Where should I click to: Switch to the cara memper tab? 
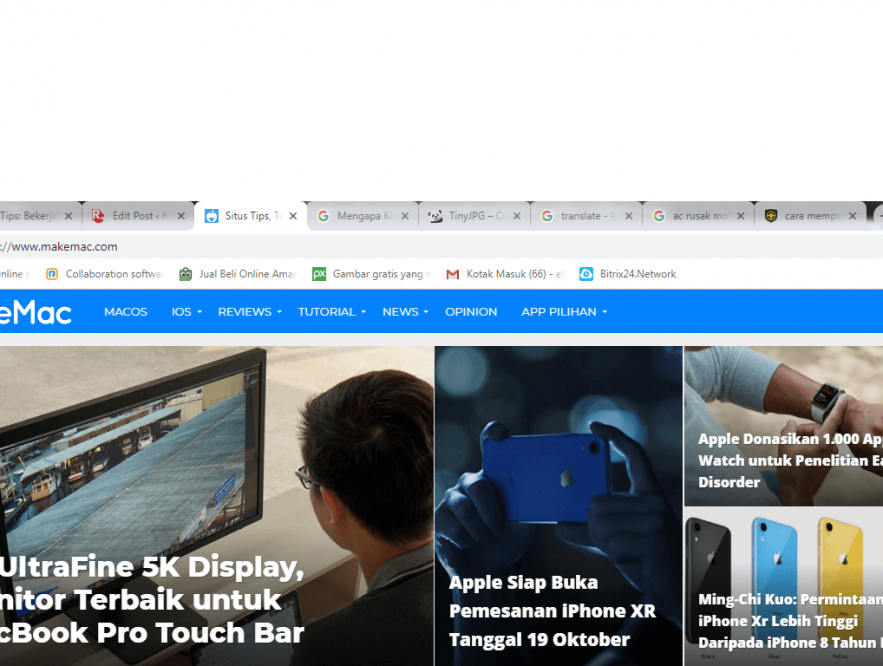810,216
